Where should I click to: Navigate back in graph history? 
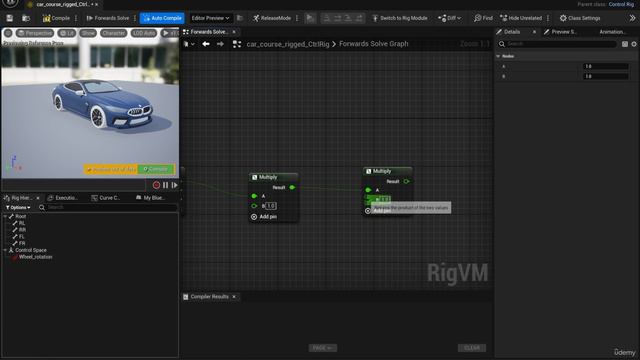coord(206,44)
